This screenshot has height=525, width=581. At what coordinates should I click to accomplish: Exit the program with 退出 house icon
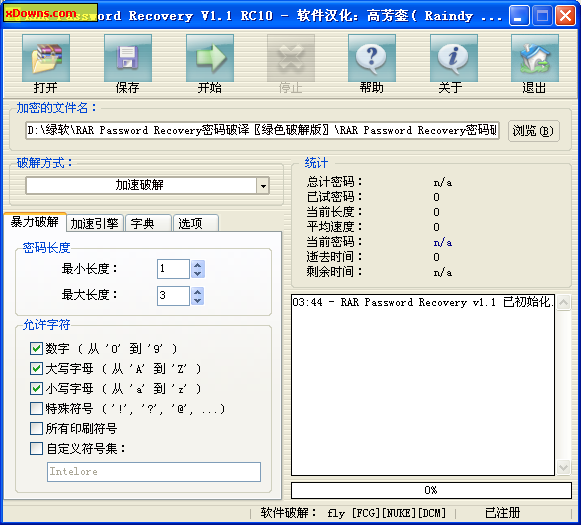(535, 58)
